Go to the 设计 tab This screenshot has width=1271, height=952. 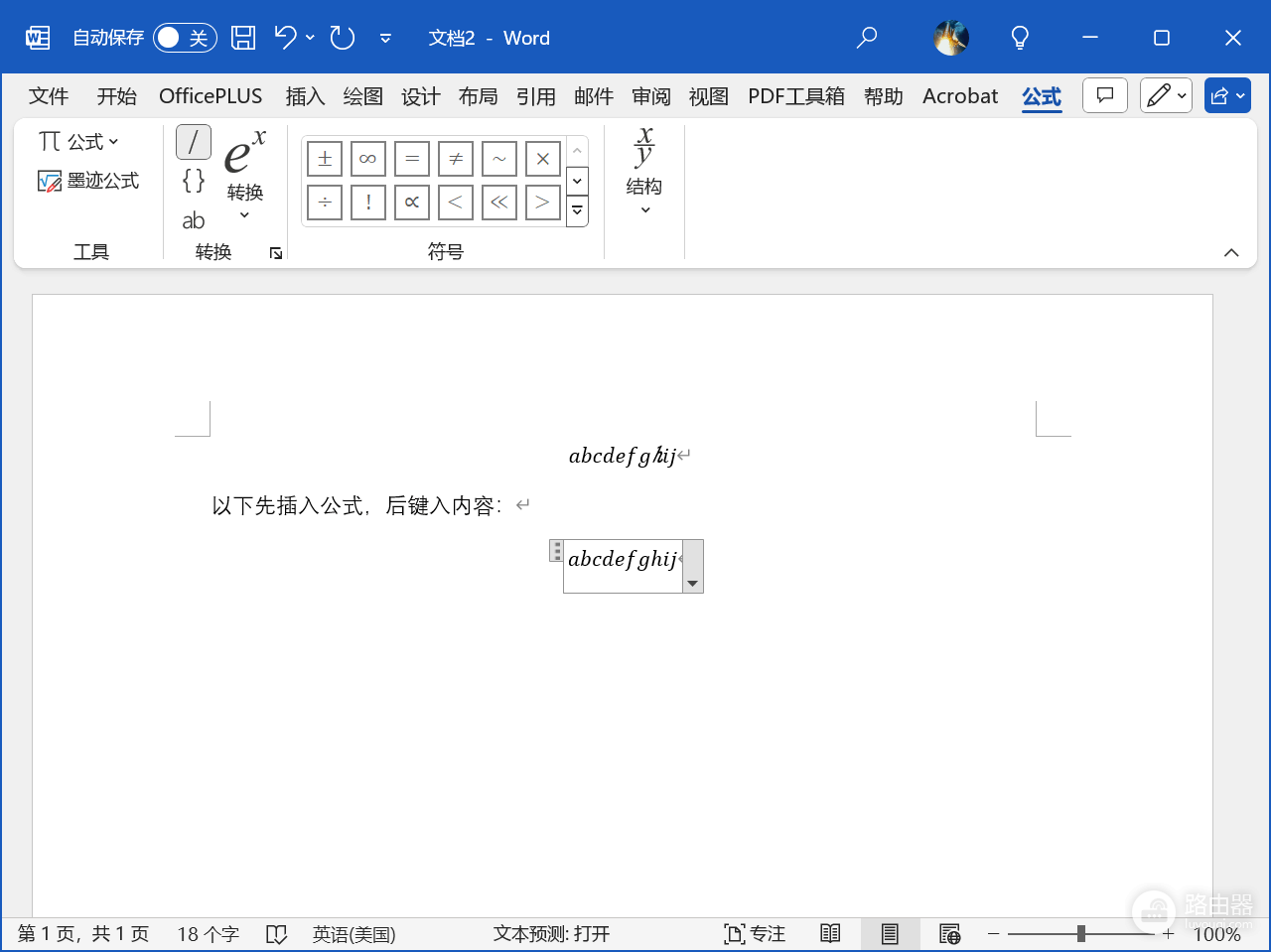(420, 96)
